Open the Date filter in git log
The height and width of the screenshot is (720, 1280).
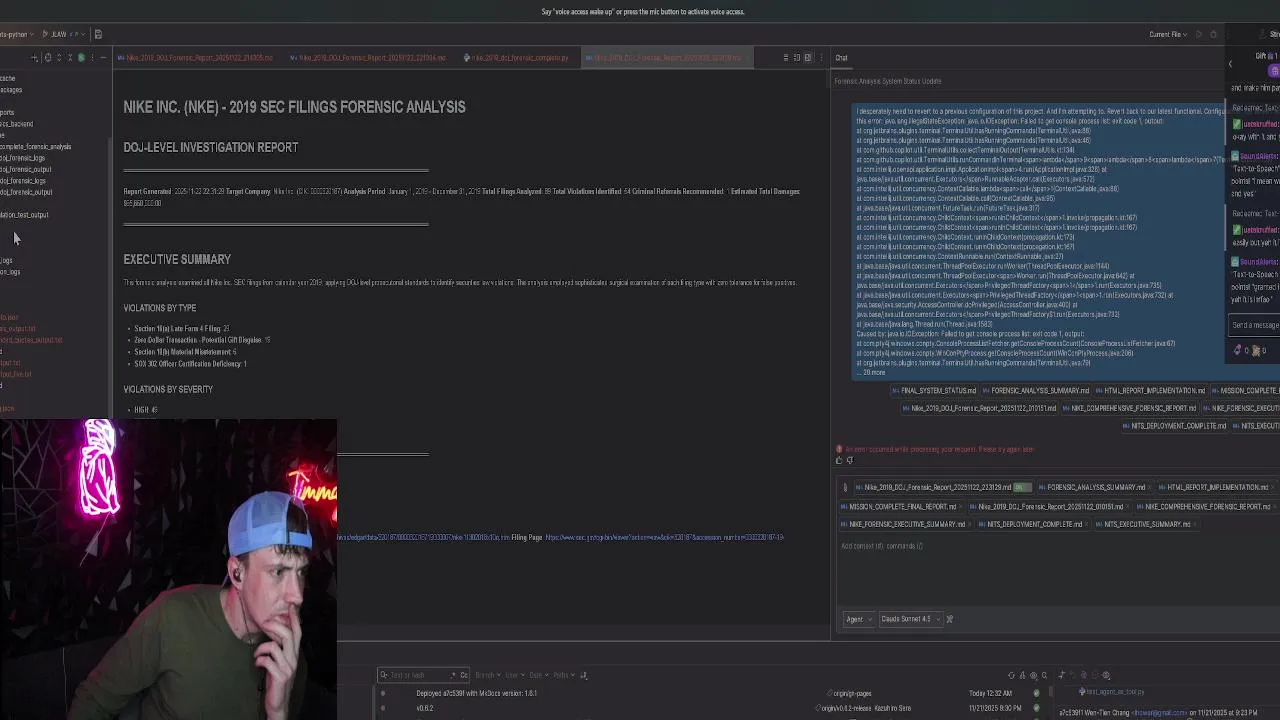pyautogui.click(x=538, y=675)
